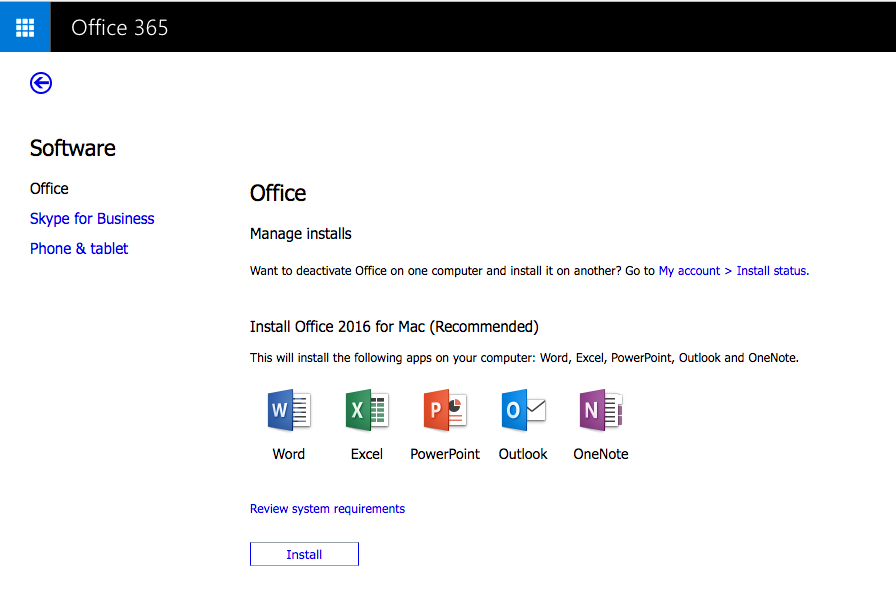The width and height of the screenshot is (896, 589).
Task: Click the PowerPoint app icon
Action: pyautogui.click(x=445, y=410)
